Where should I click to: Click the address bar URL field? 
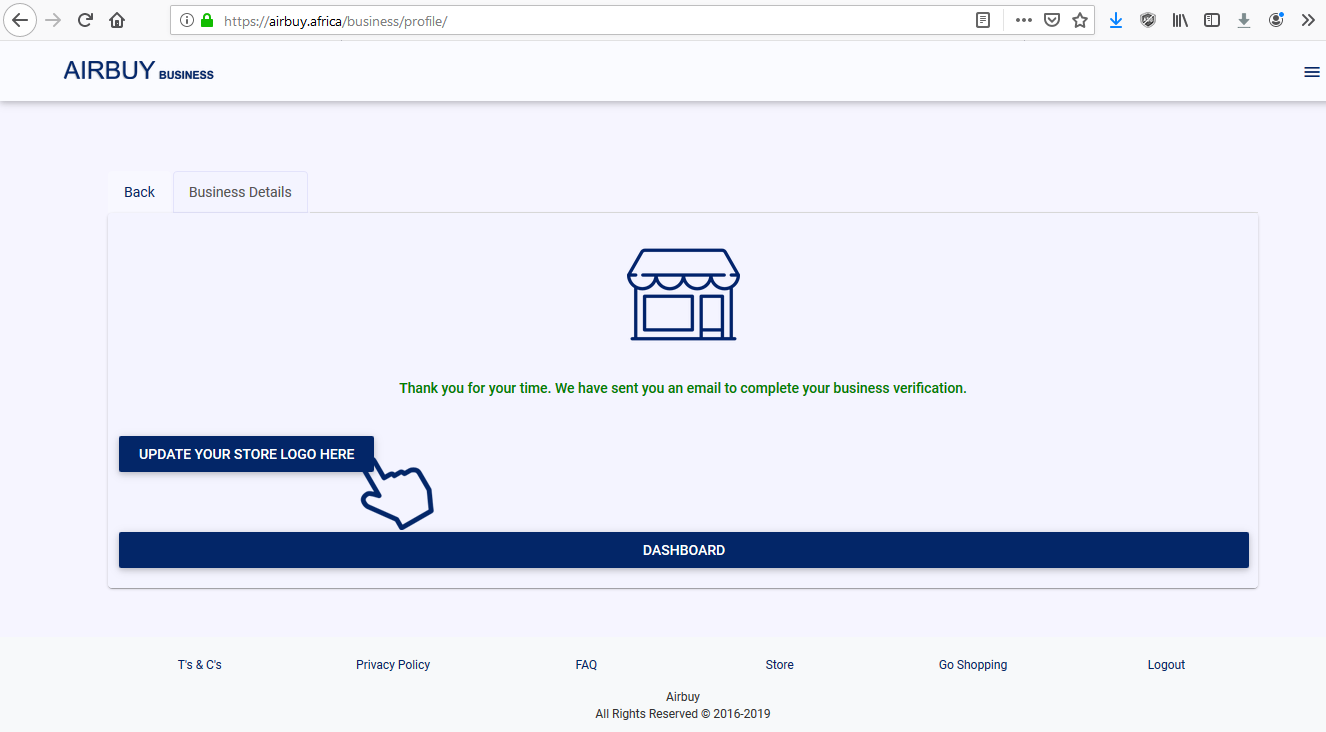point(600,20)
